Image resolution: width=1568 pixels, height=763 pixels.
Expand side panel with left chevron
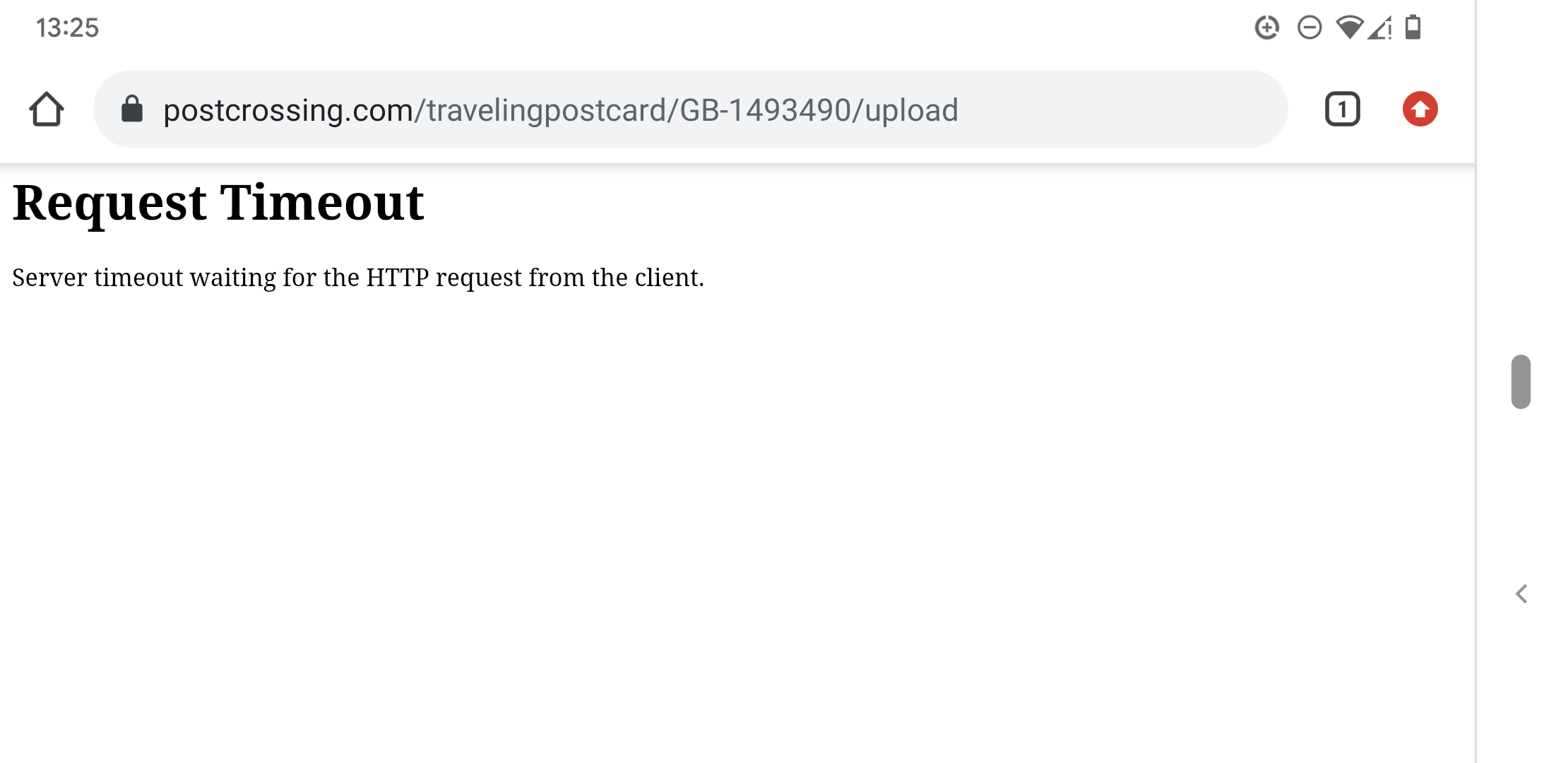pos(1521,594)
